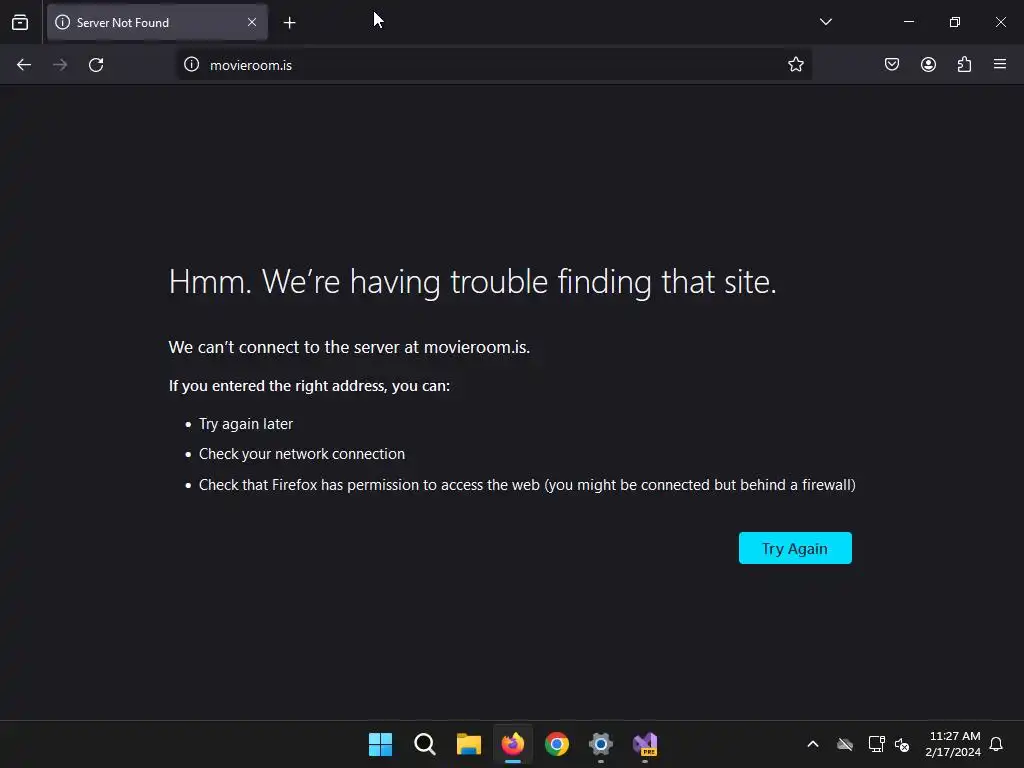The width and height of the screenshot is (1024, 768).
Task: Click the heading 'Hmm. We're having trouble finding that site.'
Action: click(472, 282)
